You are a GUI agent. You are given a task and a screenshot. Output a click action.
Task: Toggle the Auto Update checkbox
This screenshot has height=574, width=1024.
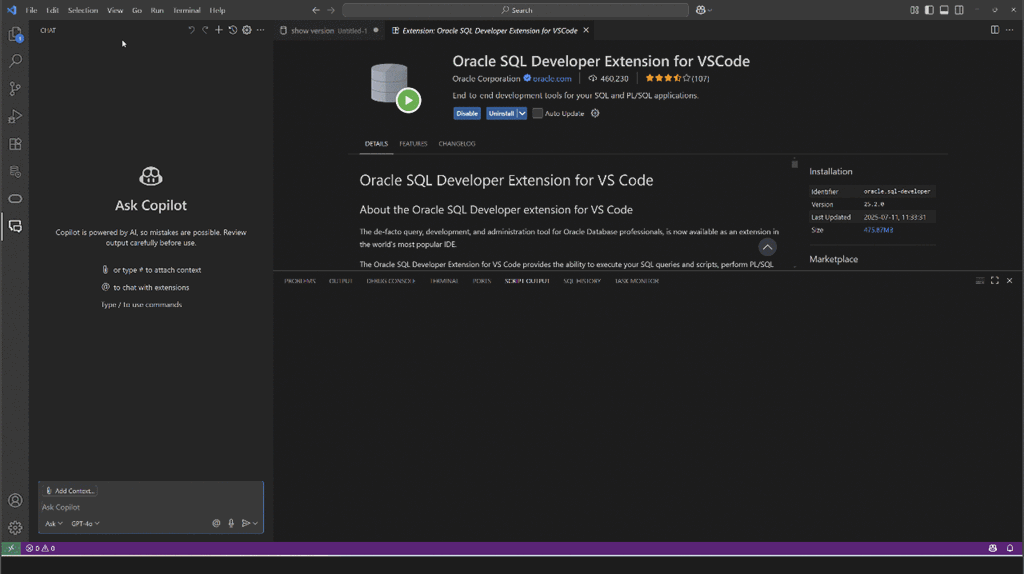click(x=537, y=113)
